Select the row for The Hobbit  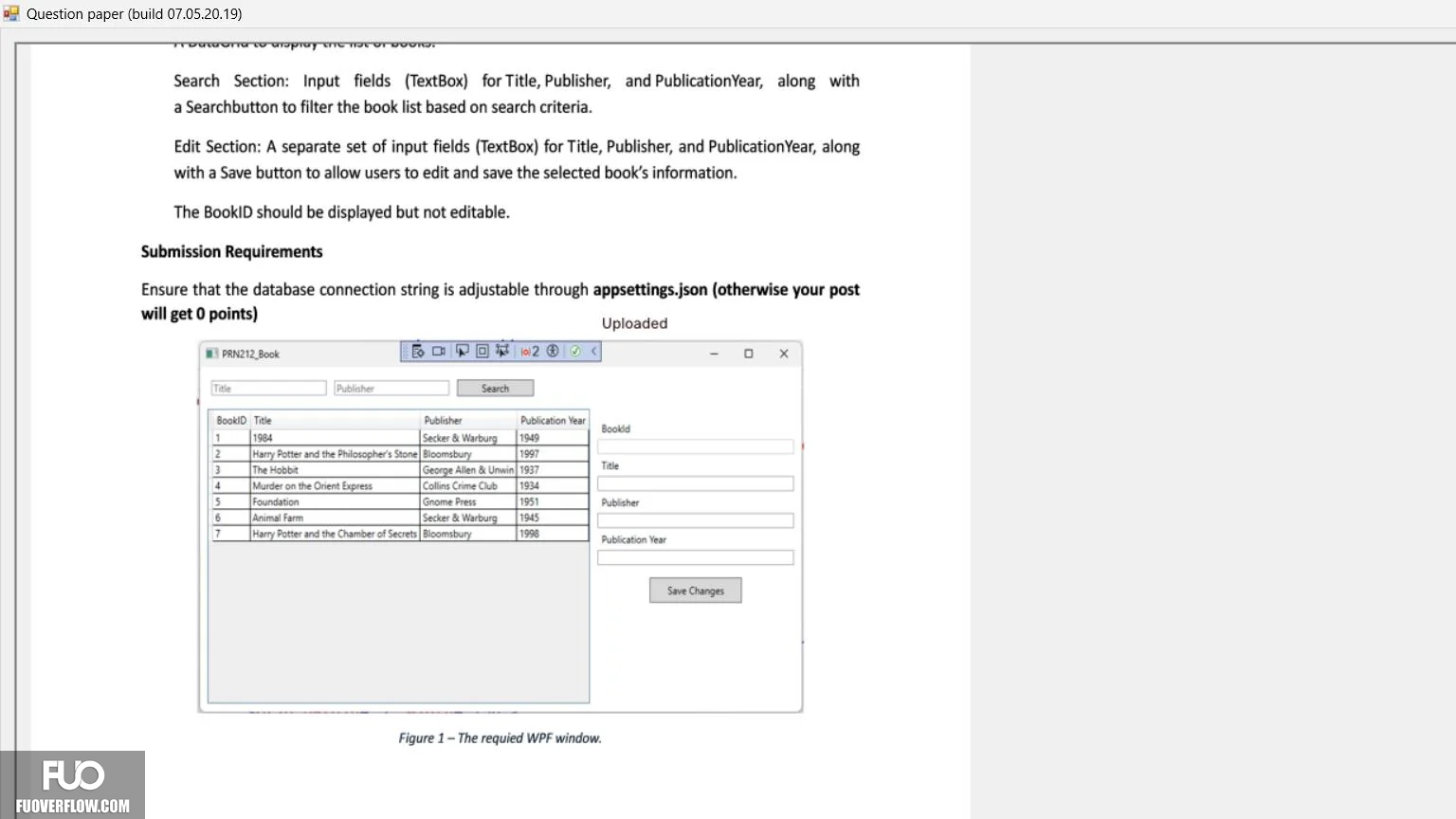(x=400, y=470)
